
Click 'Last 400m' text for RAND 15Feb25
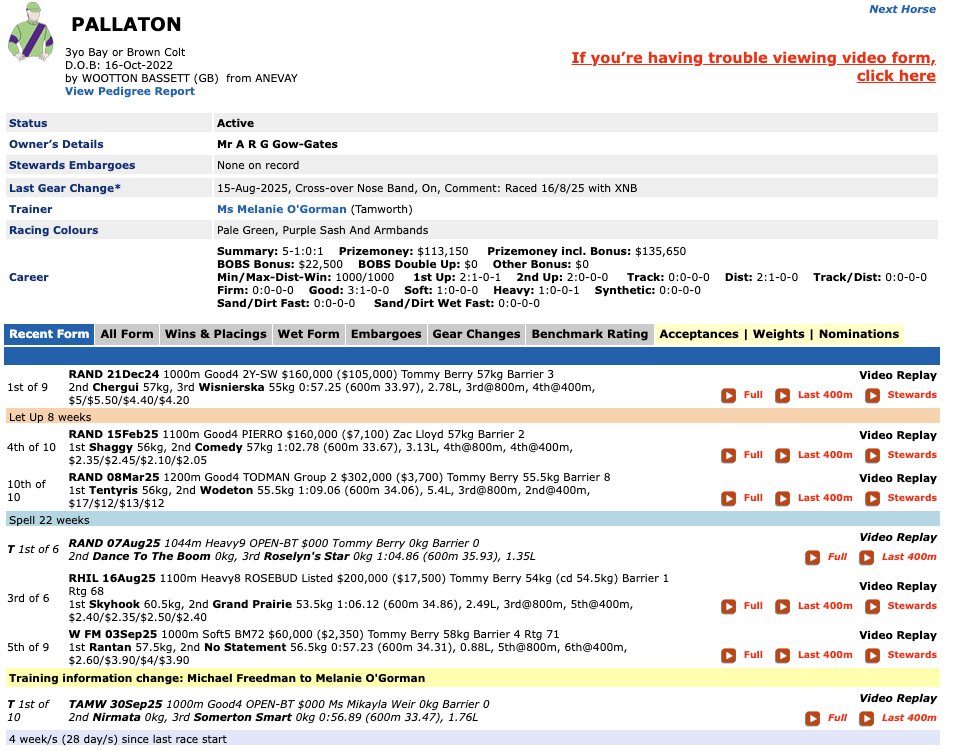(824, 455)
